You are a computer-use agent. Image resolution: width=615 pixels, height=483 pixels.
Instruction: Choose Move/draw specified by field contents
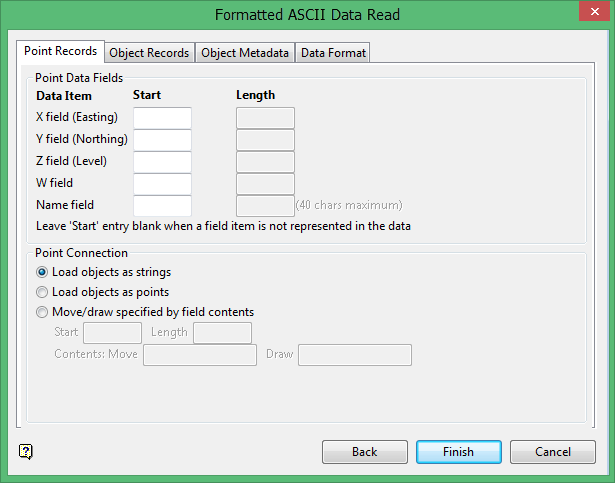click(x=42, y=312)
